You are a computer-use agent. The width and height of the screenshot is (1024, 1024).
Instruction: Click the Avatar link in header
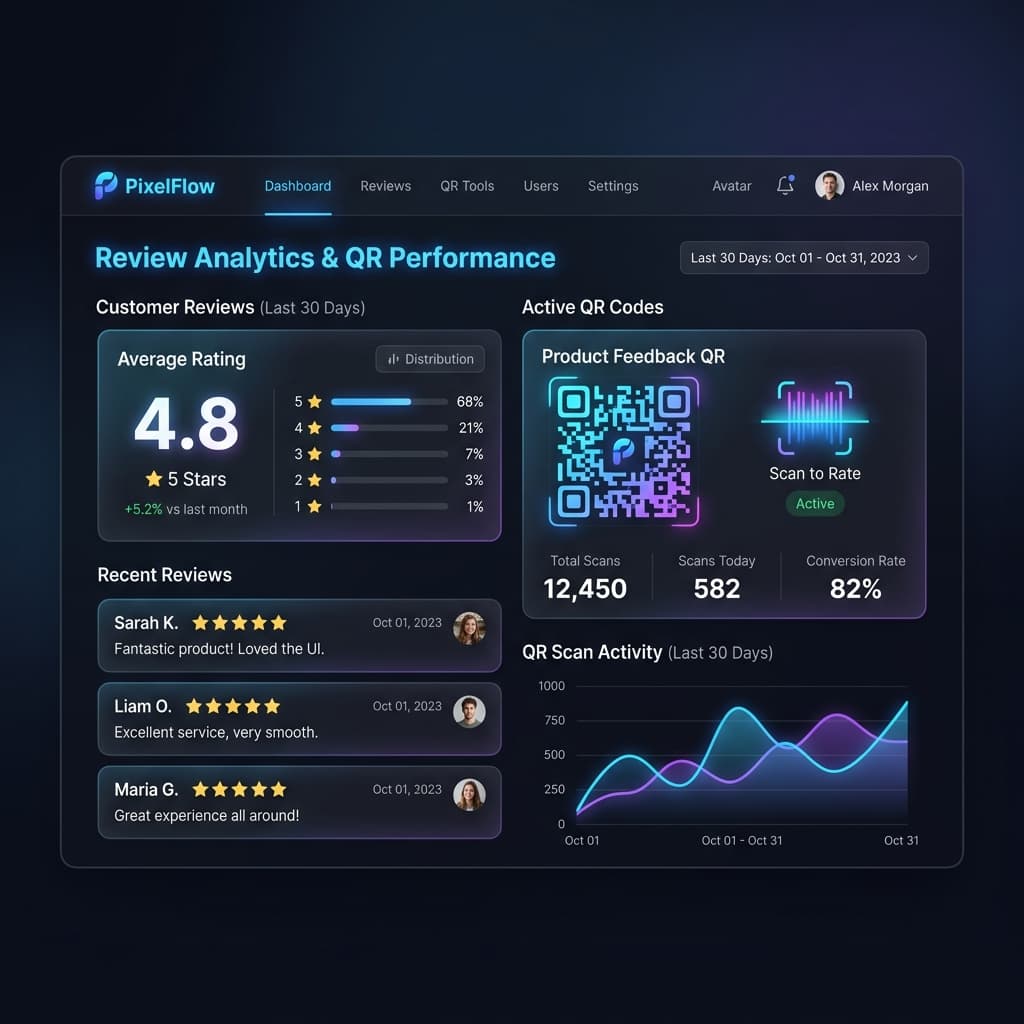coord(731,186)
